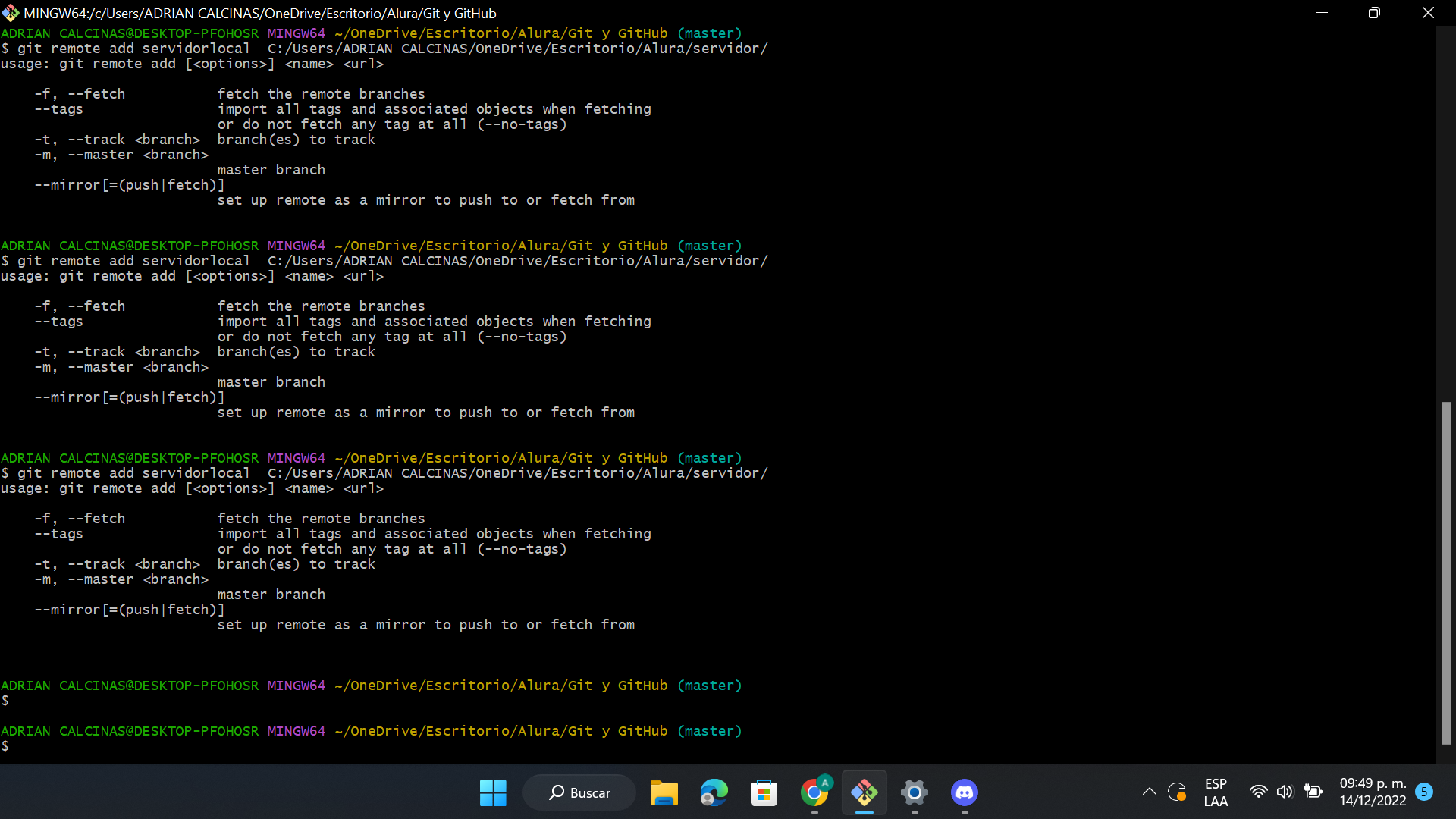Change ESP LAA input language

click(1216, 792)
